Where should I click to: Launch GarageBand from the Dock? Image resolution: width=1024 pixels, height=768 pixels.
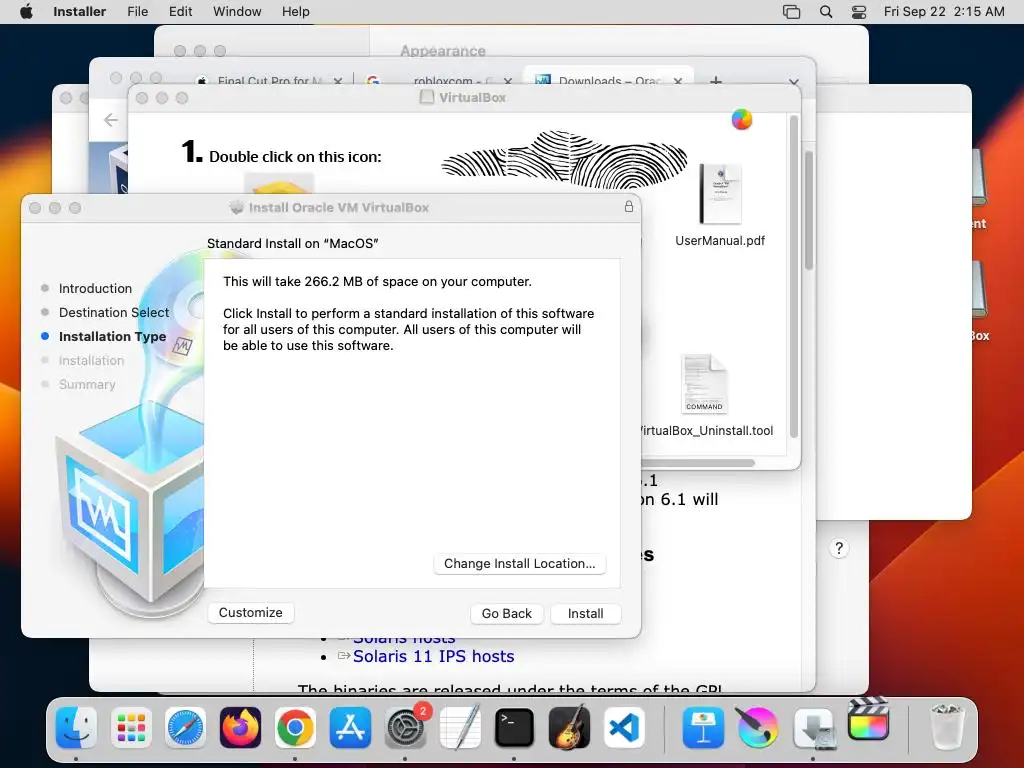[x=569, y=728]
